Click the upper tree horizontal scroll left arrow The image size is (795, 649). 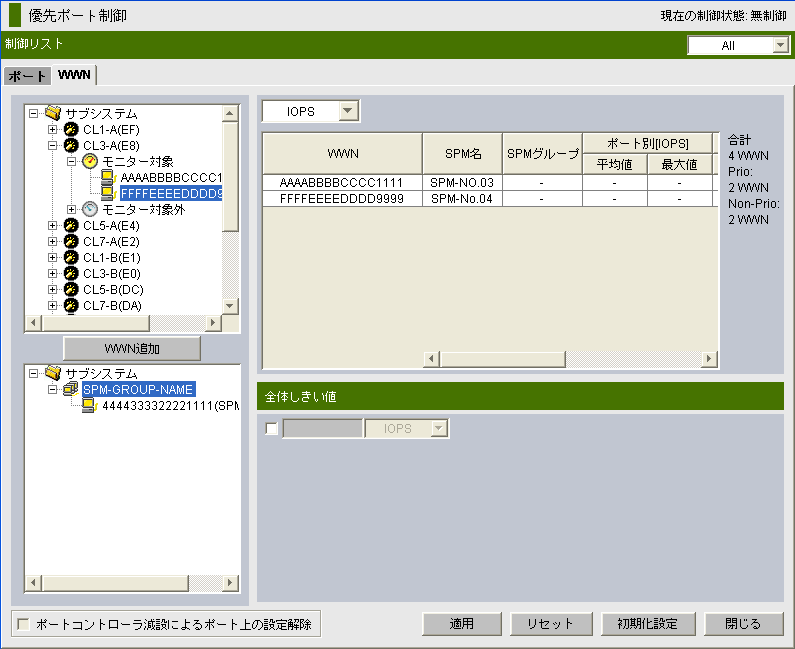(x=33, y=322)
